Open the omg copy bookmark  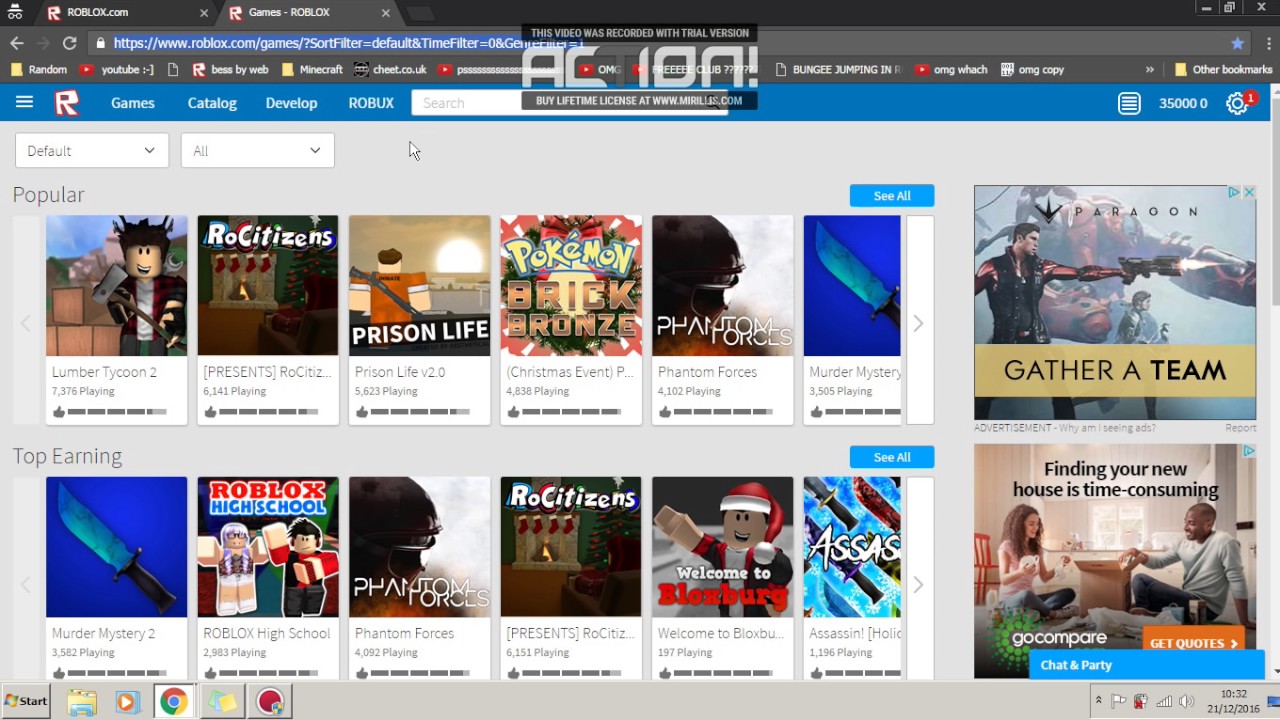(1032, 70)
